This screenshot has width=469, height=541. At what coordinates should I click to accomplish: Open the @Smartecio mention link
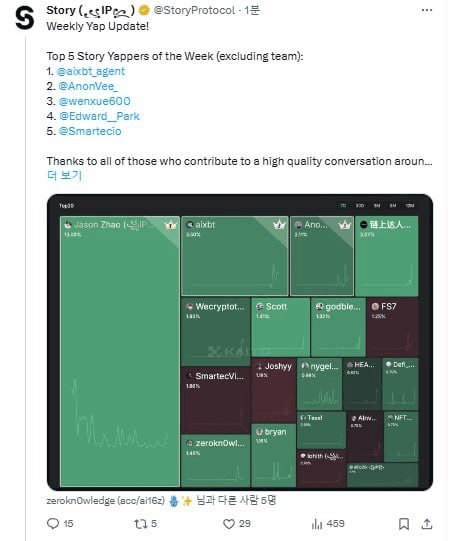[x=90, y=131]
